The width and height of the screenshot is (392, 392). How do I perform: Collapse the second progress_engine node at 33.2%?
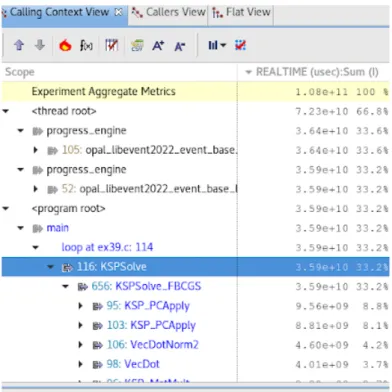pos(21,170)
